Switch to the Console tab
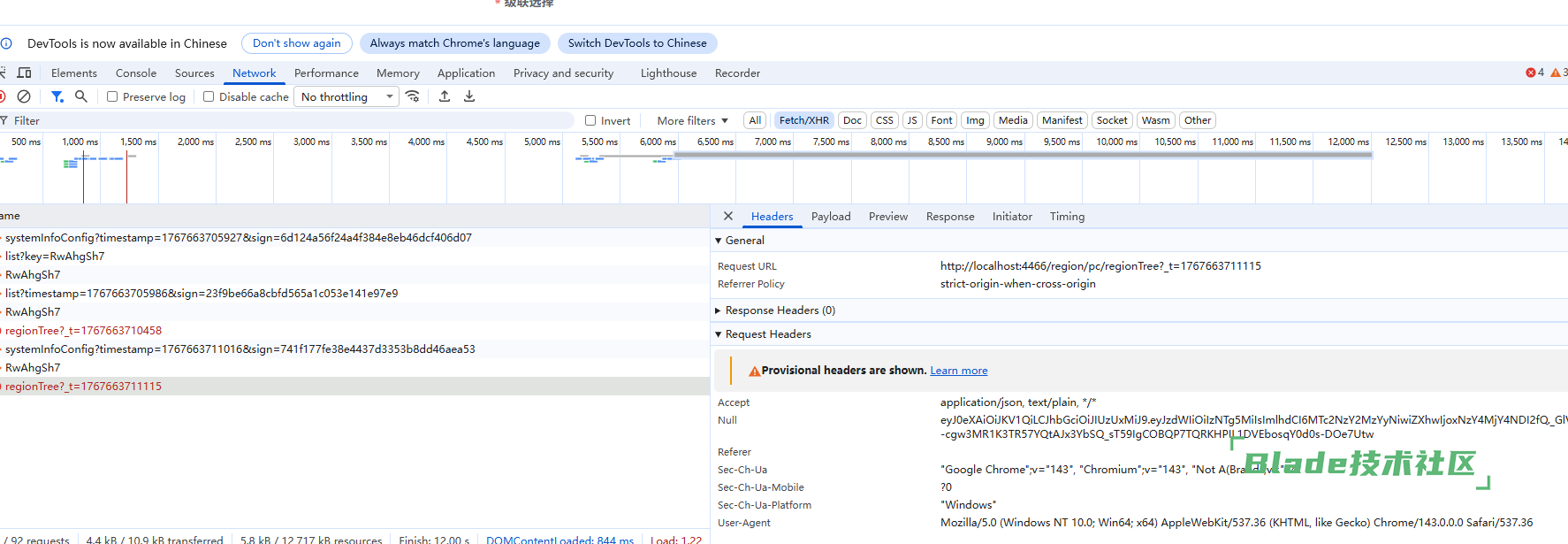 click(x=135, y=73)
